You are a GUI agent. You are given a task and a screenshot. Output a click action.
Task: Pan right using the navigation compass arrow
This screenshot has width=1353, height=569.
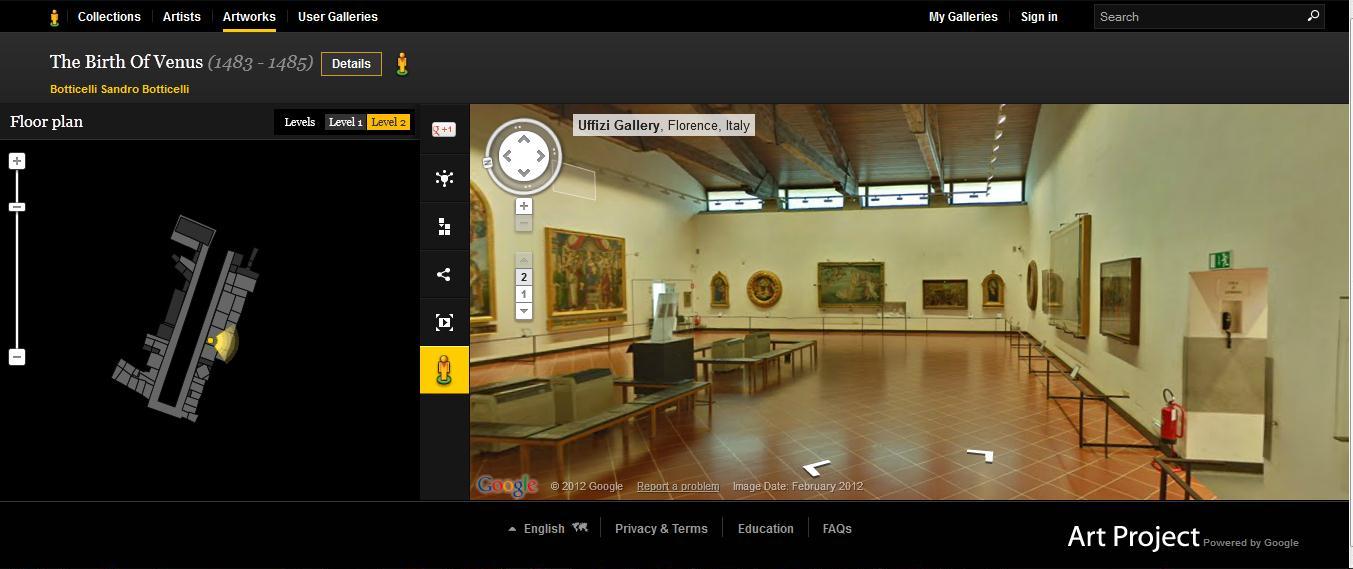tap(541, 156)
